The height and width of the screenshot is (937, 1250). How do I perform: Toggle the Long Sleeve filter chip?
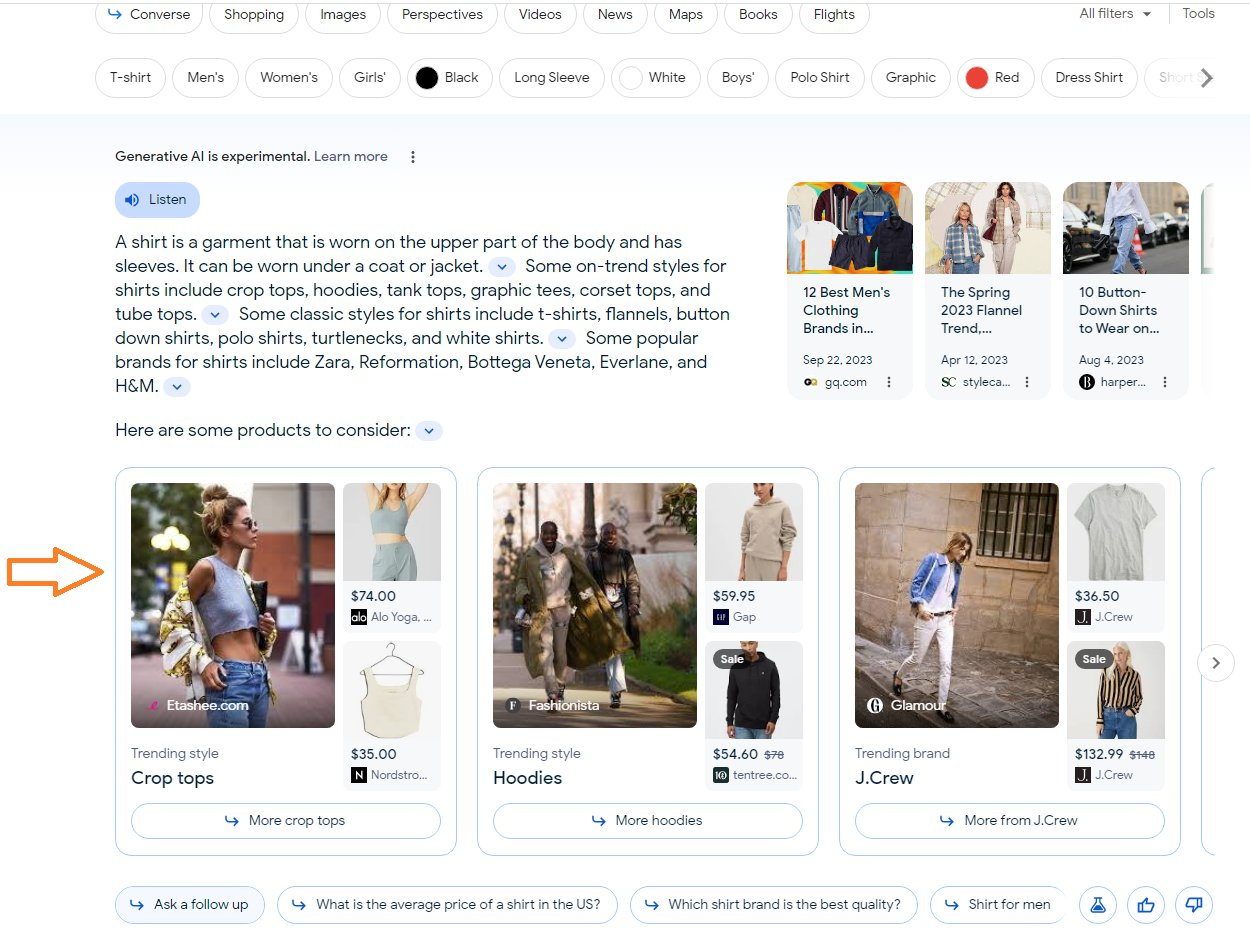(x=552, y=78)
